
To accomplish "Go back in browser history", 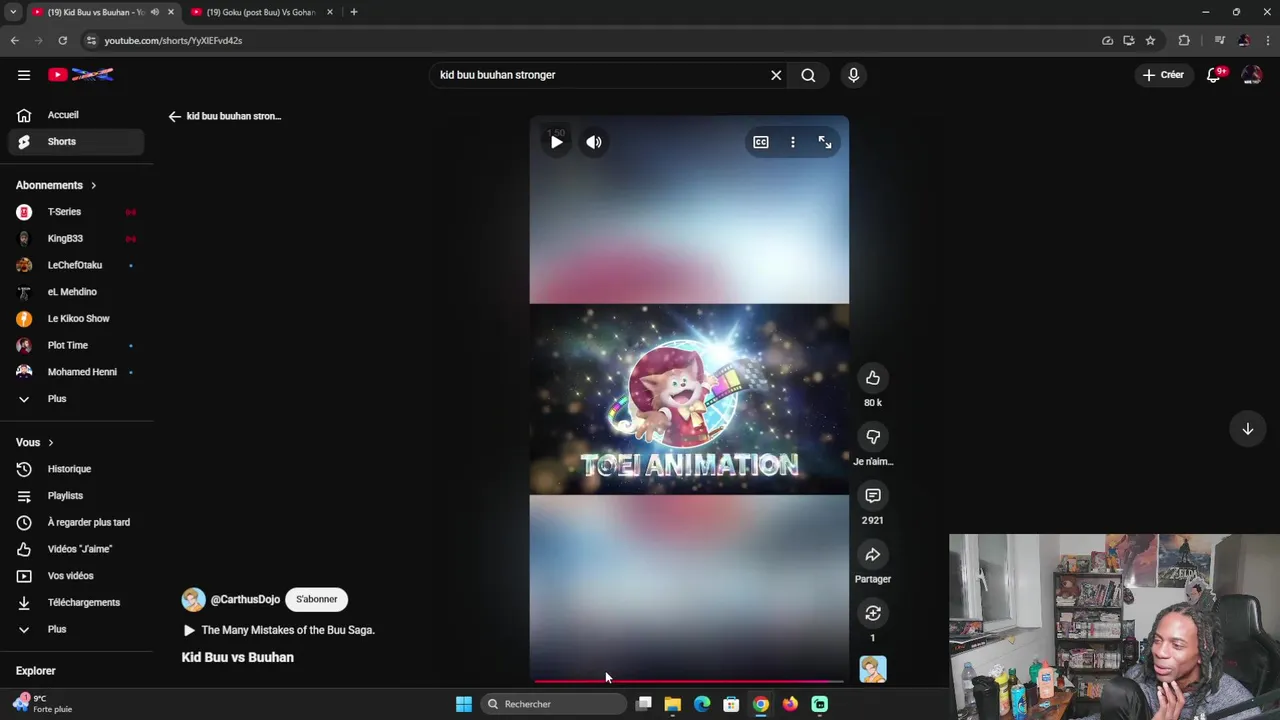I will [14, 41].
